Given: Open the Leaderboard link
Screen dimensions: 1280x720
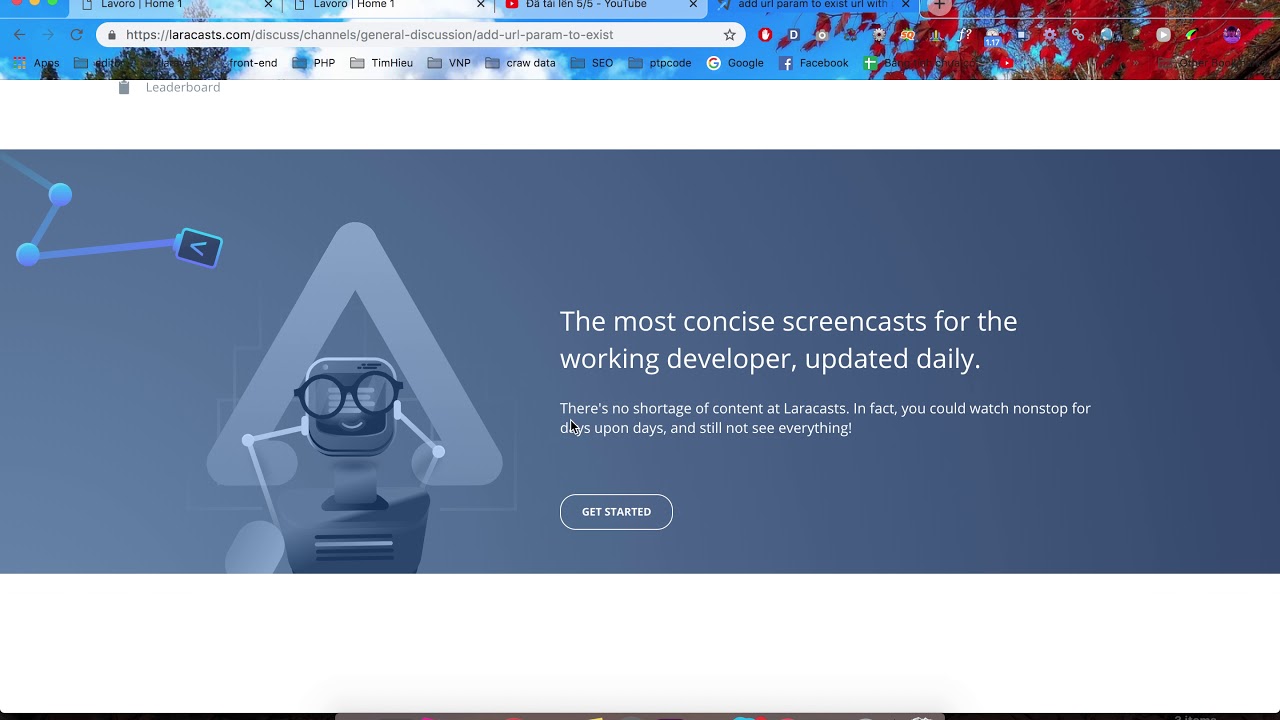Looking at the screenshot, I should click(x=183, y=87).
